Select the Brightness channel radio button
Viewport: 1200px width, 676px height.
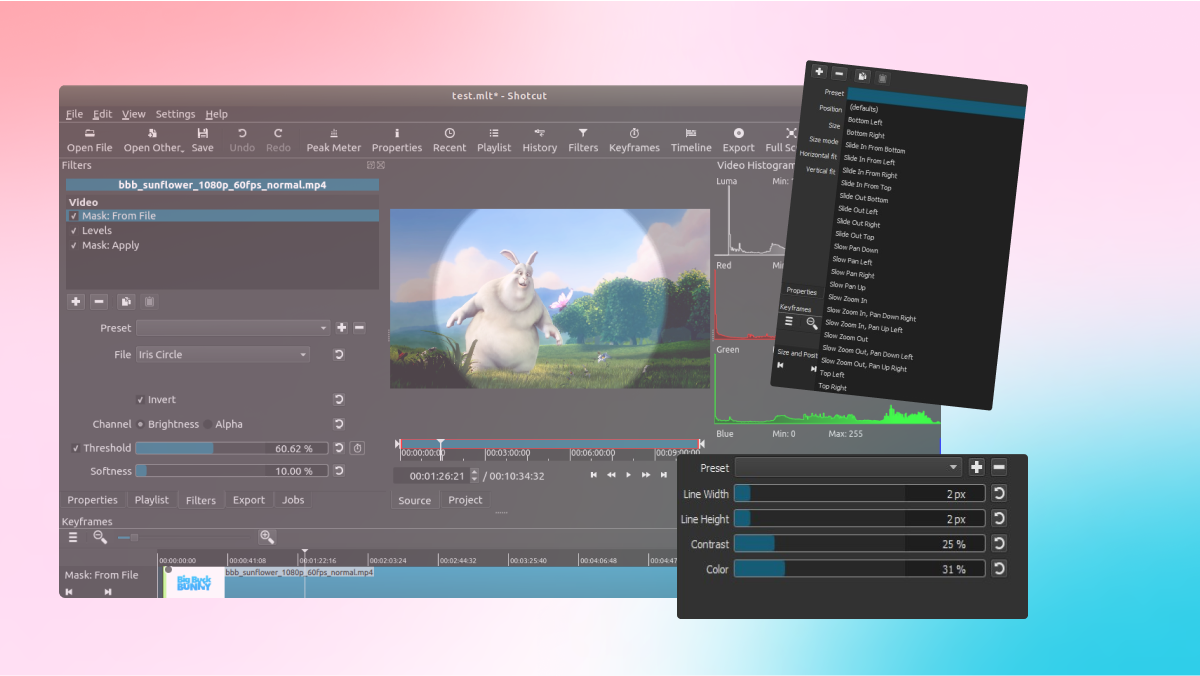[140, 424]
